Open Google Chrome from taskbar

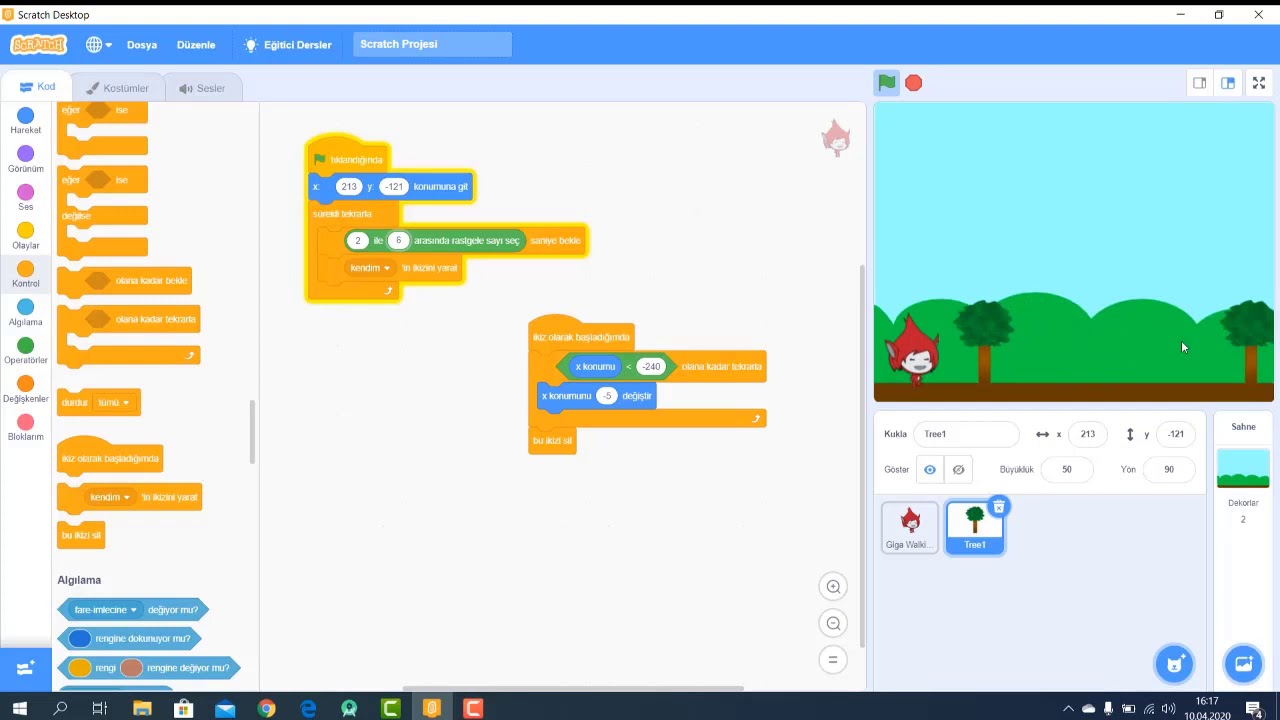tap(266, 708)
